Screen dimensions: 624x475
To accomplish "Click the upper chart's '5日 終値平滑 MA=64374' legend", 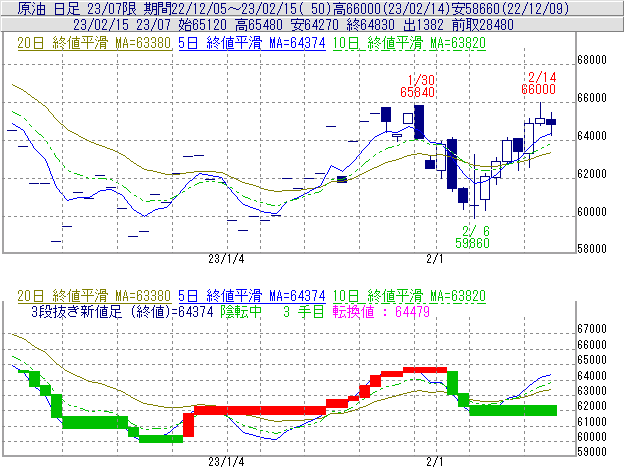I will click(252, 43).
